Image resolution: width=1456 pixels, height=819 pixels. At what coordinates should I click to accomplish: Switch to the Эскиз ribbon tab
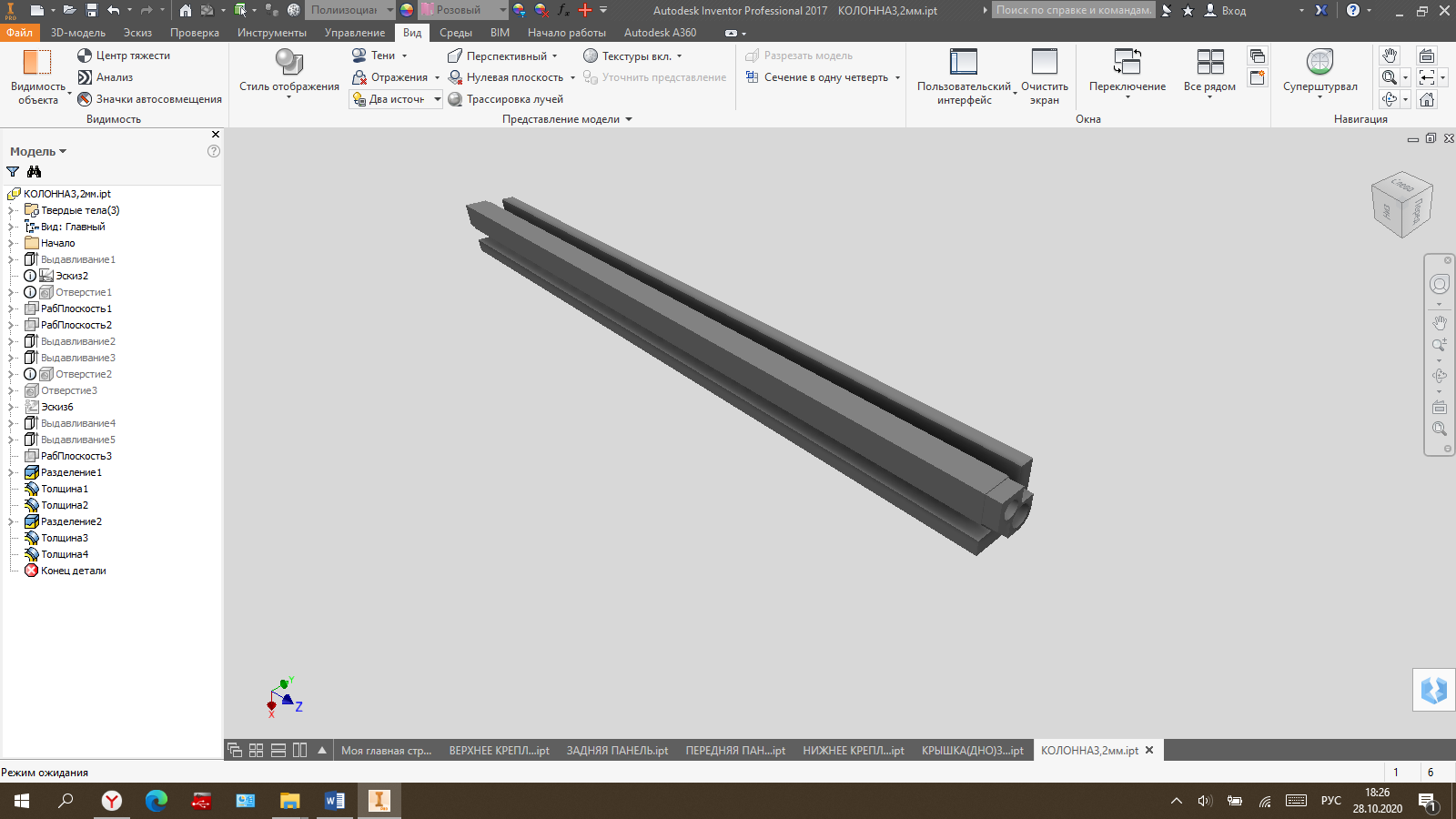pyautogui.click(x=138, y=32)
